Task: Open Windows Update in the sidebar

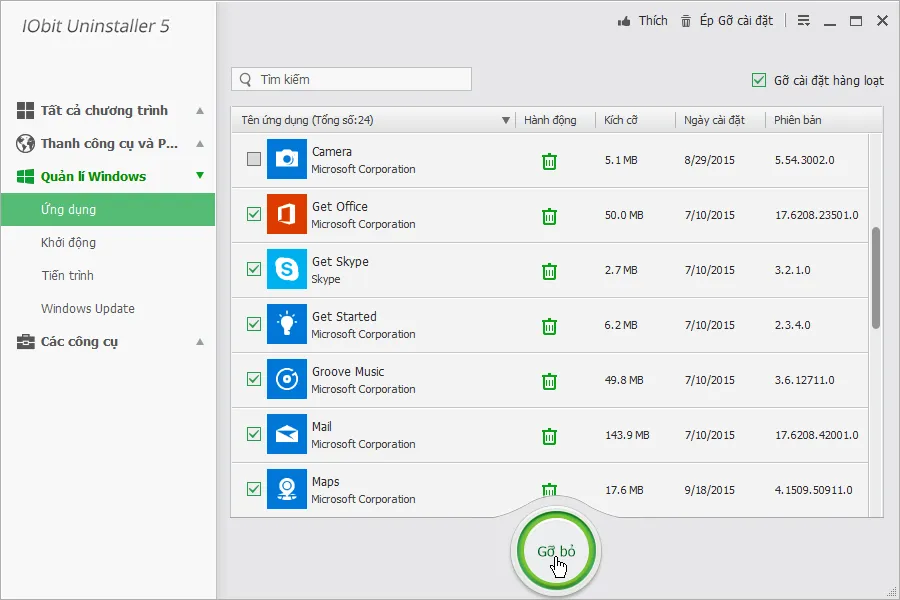Action: pyautogui.click(x=88, y=309)
